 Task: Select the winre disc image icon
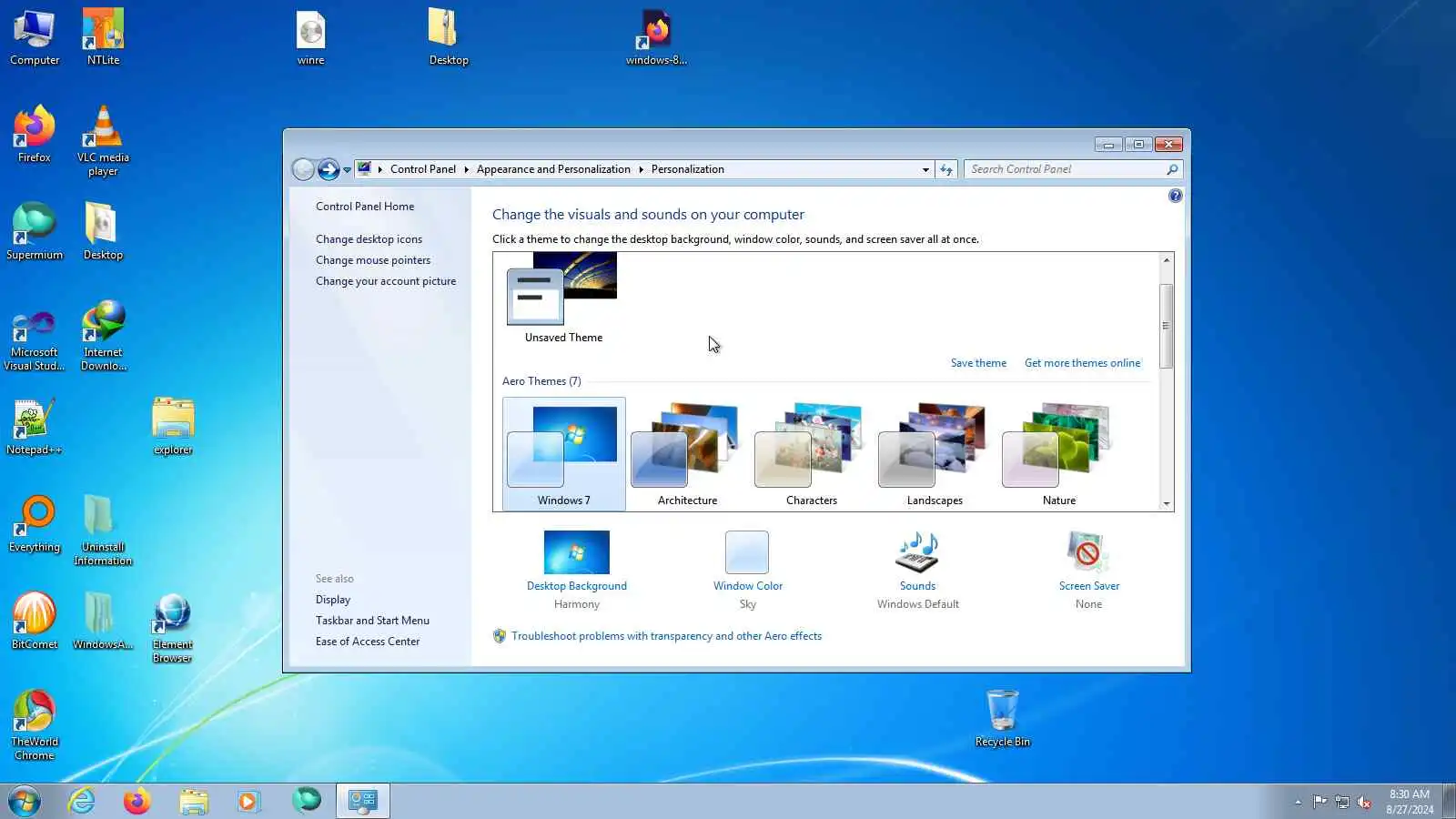[310, 37]
